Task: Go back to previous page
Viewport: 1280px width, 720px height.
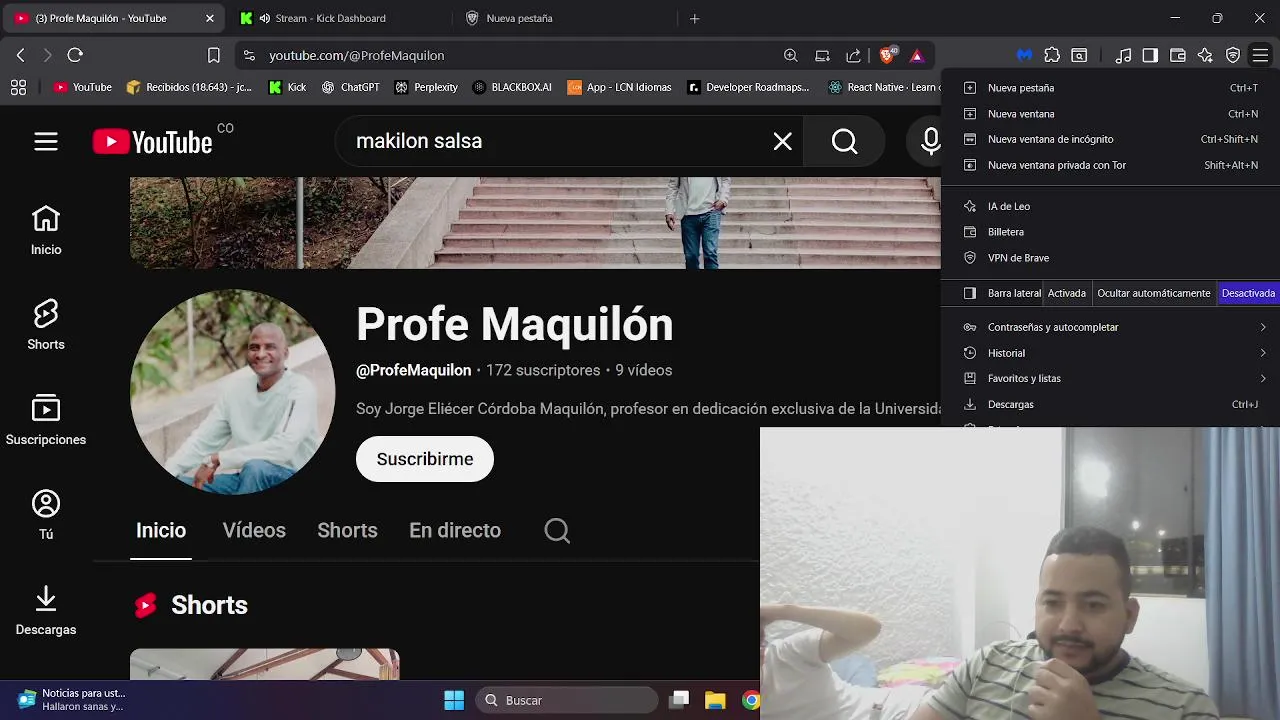Action: coord(20,55)
